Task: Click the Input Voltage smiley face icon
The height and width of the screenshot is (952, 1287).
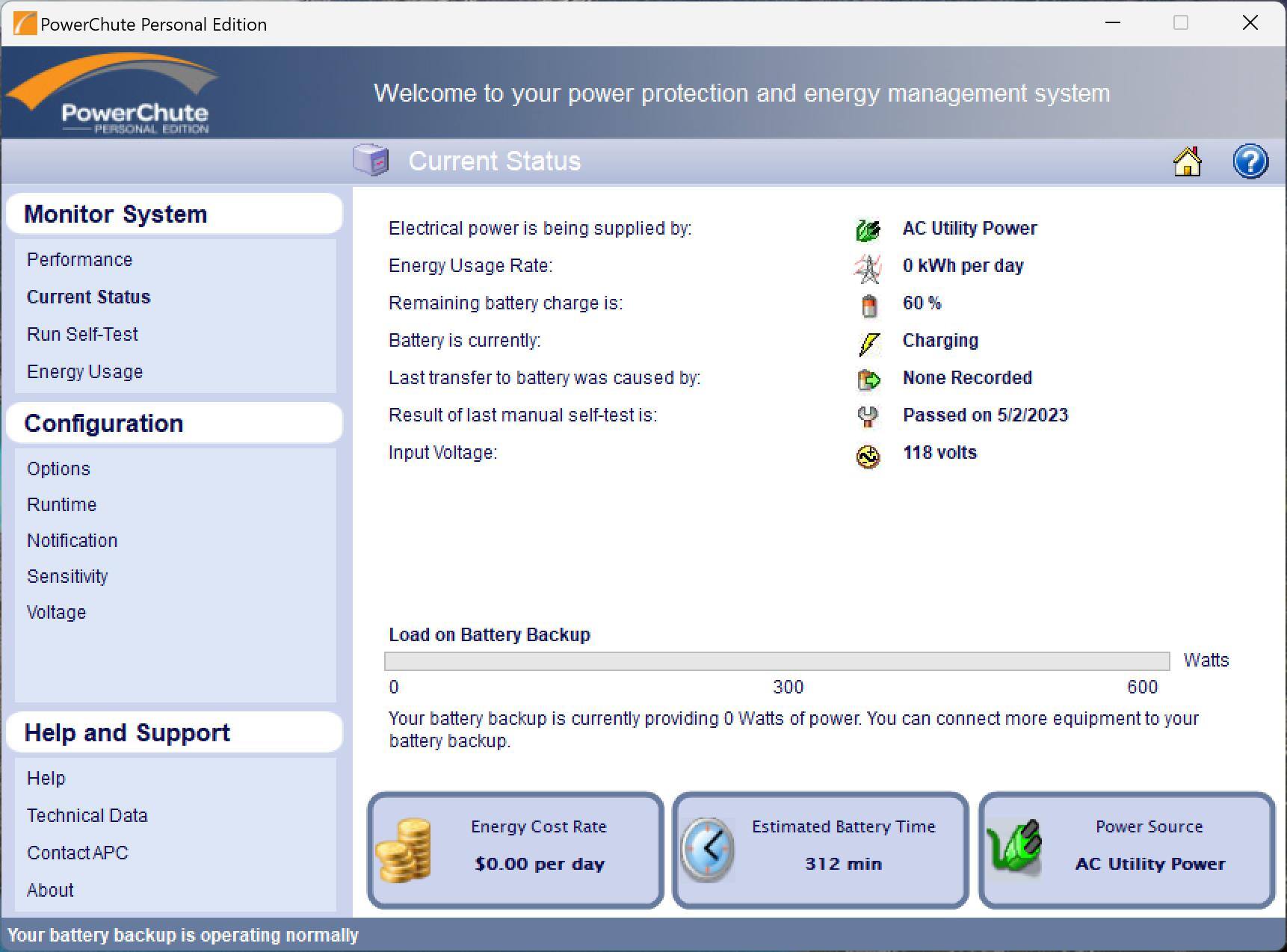Action: point(868,454)
